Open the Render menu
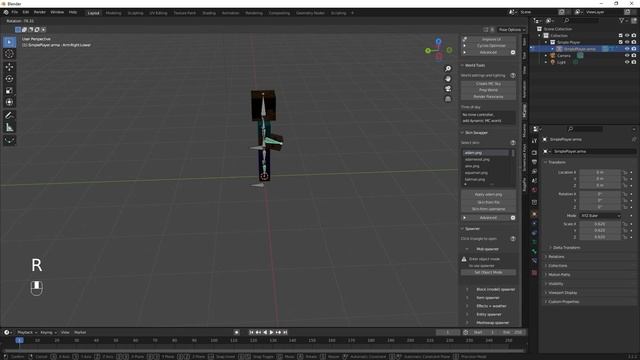The width and height of the screenshot is (640, 360). click(x=40, y=13)
